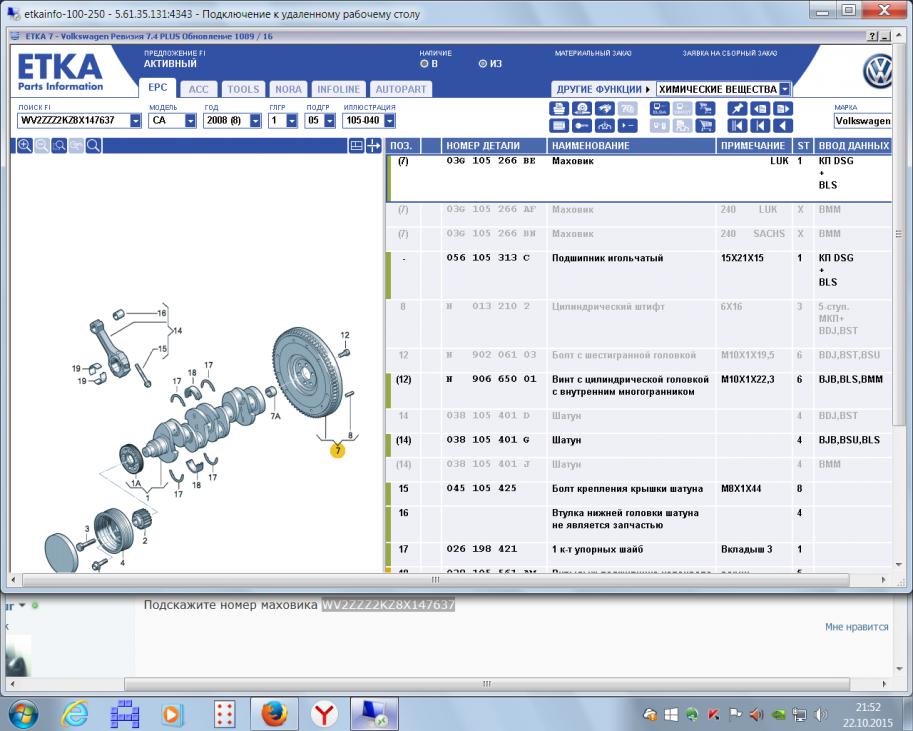Open the Модель dropdown

click(x=190, y=121)
